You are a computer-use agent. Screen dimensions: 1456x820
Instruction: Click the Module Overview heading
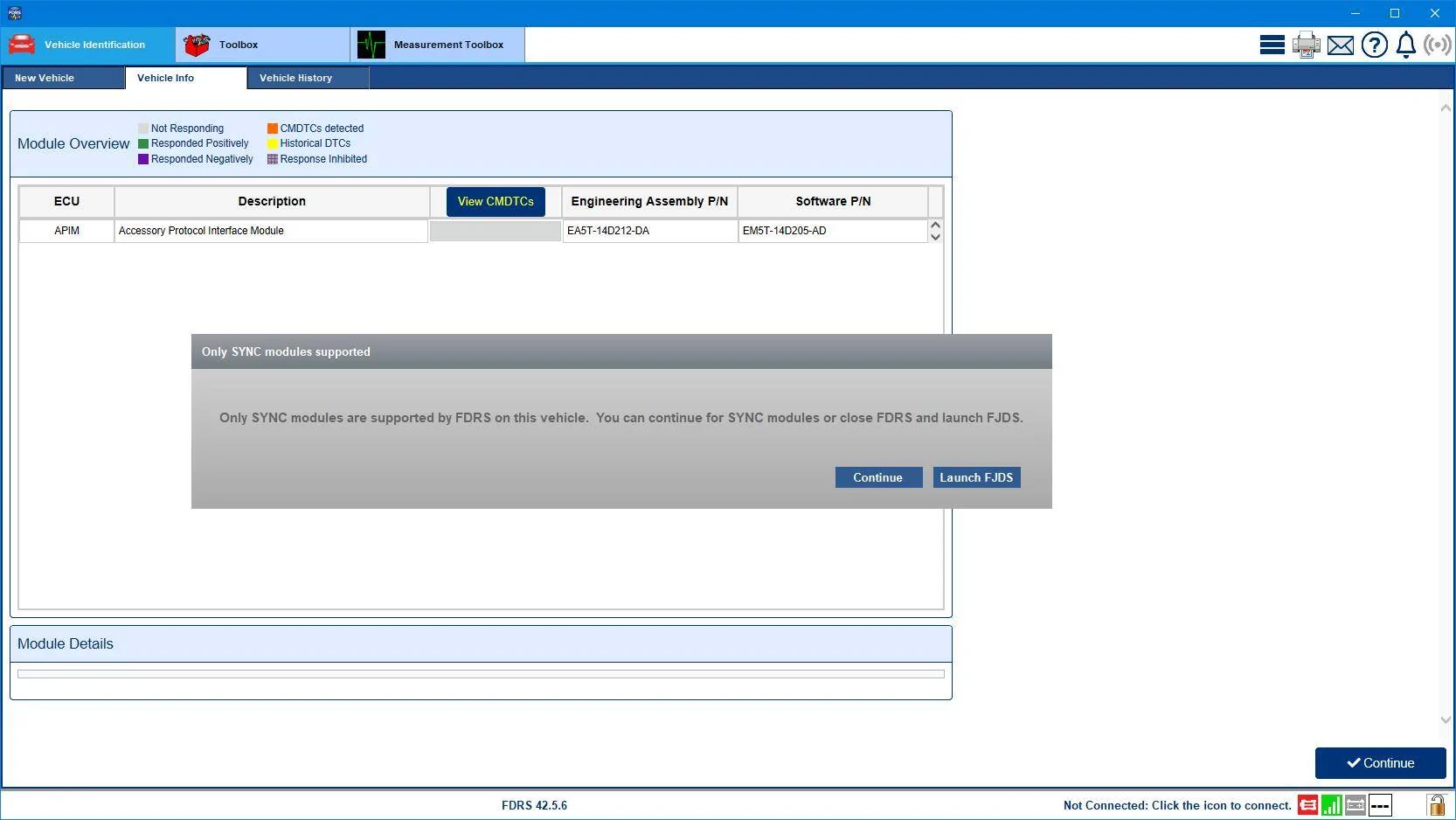[73, 143]
